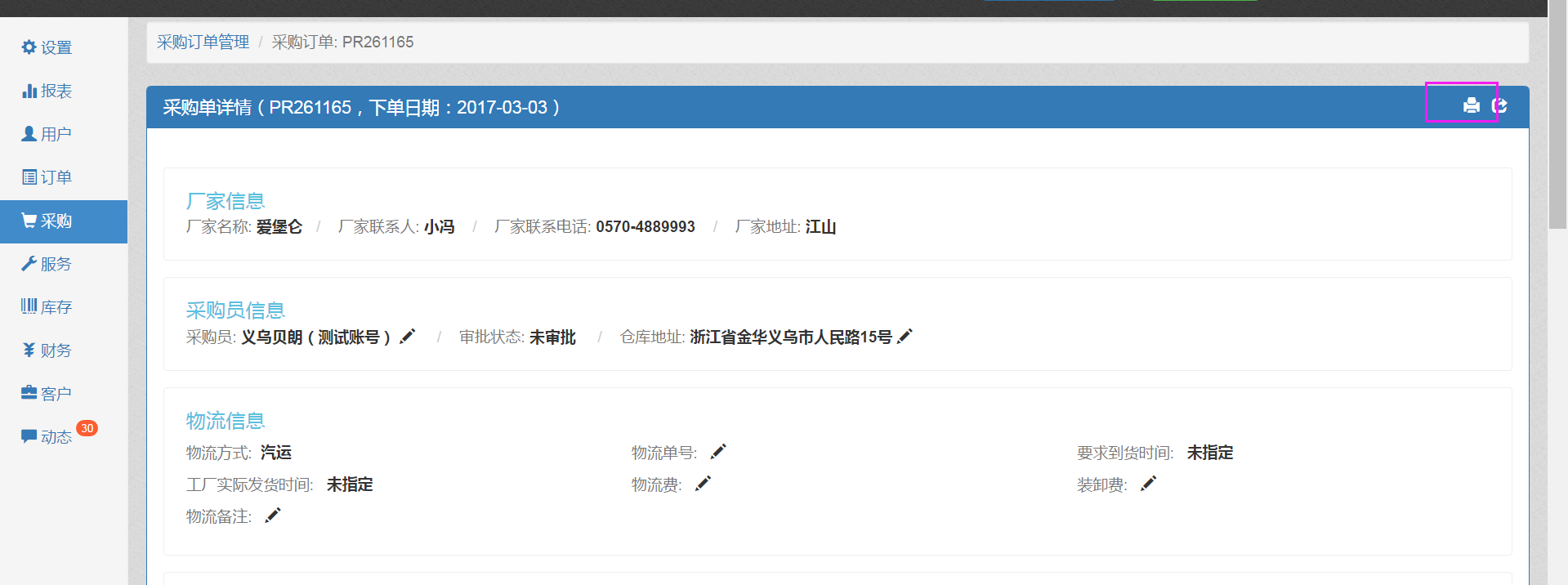
Task: Edit the 仓库地址 warehouse address
Action: click(x=904, y=337)
